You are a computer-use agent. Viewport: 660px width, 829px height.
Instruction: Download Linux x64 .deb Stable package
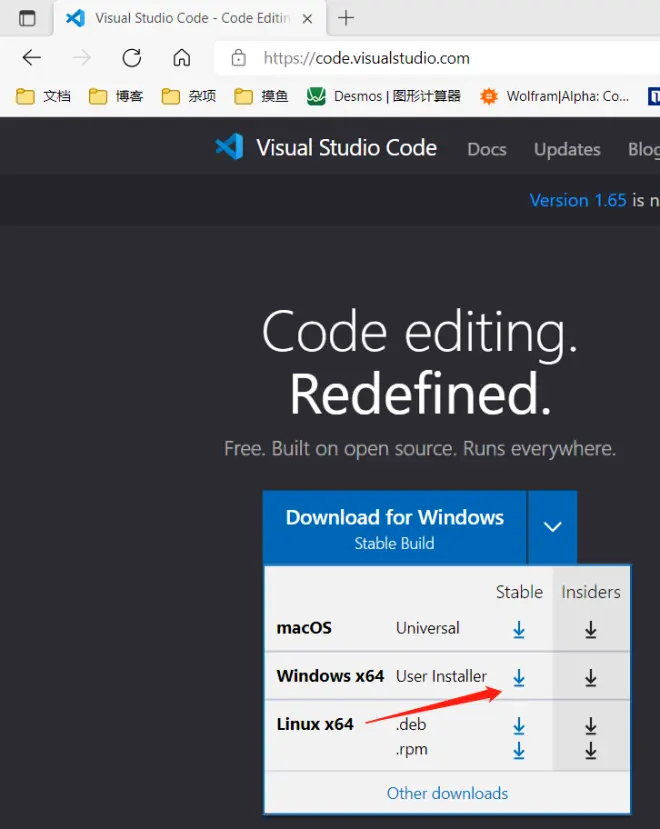point(519,725)
